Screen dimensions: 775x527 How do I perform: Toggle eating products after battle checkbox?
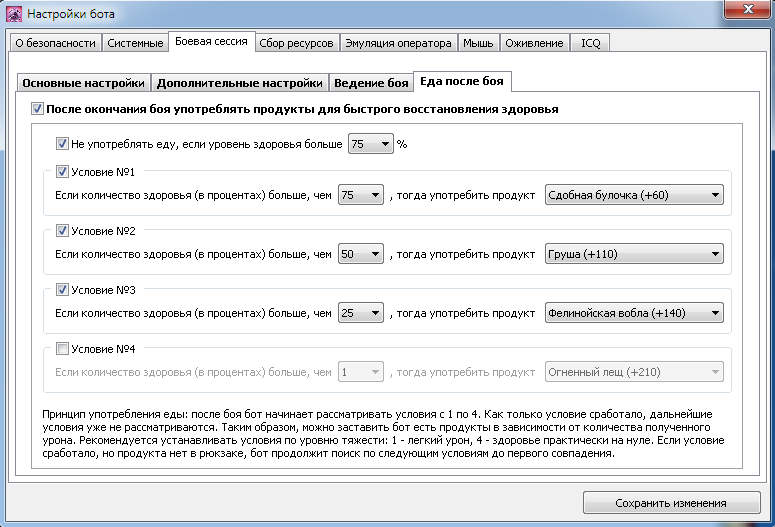pyautogui.click(x=37, y=108)
